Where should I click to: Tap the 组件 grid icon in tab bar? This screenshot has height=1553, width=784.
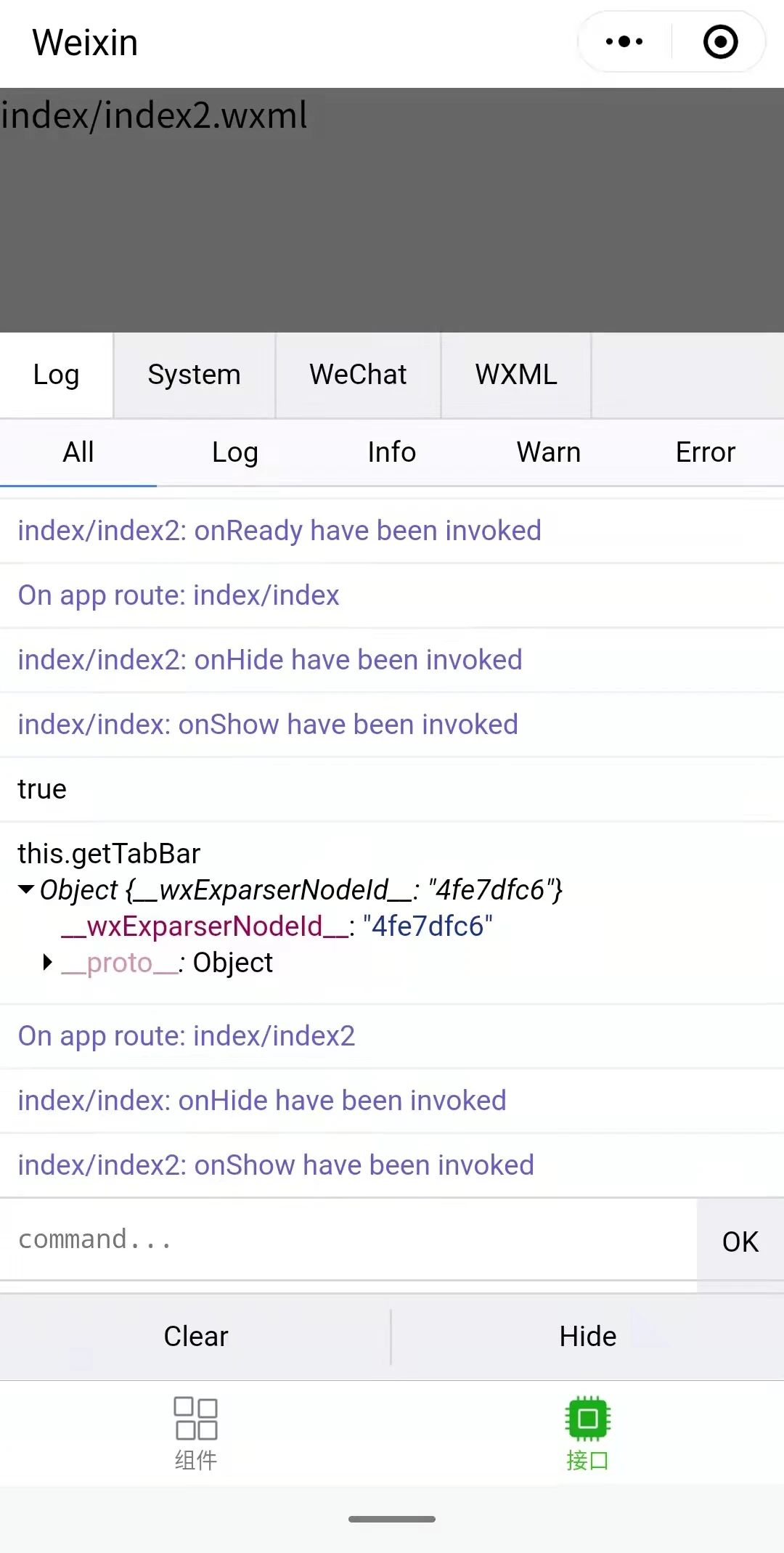click(x=196, y=1419)
